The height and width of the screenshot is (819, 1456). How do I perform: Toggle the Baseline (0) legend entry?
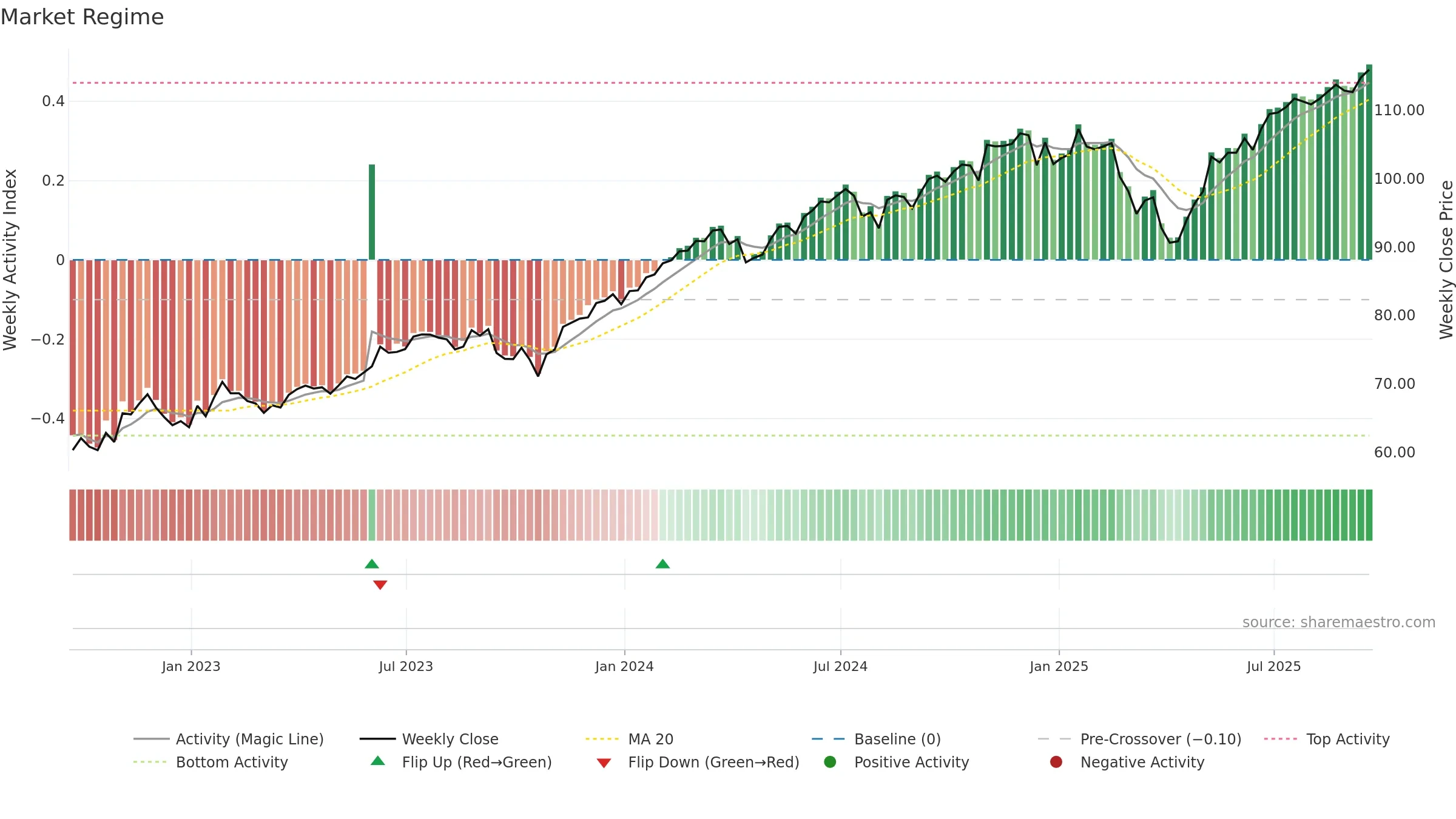point(876,739)
